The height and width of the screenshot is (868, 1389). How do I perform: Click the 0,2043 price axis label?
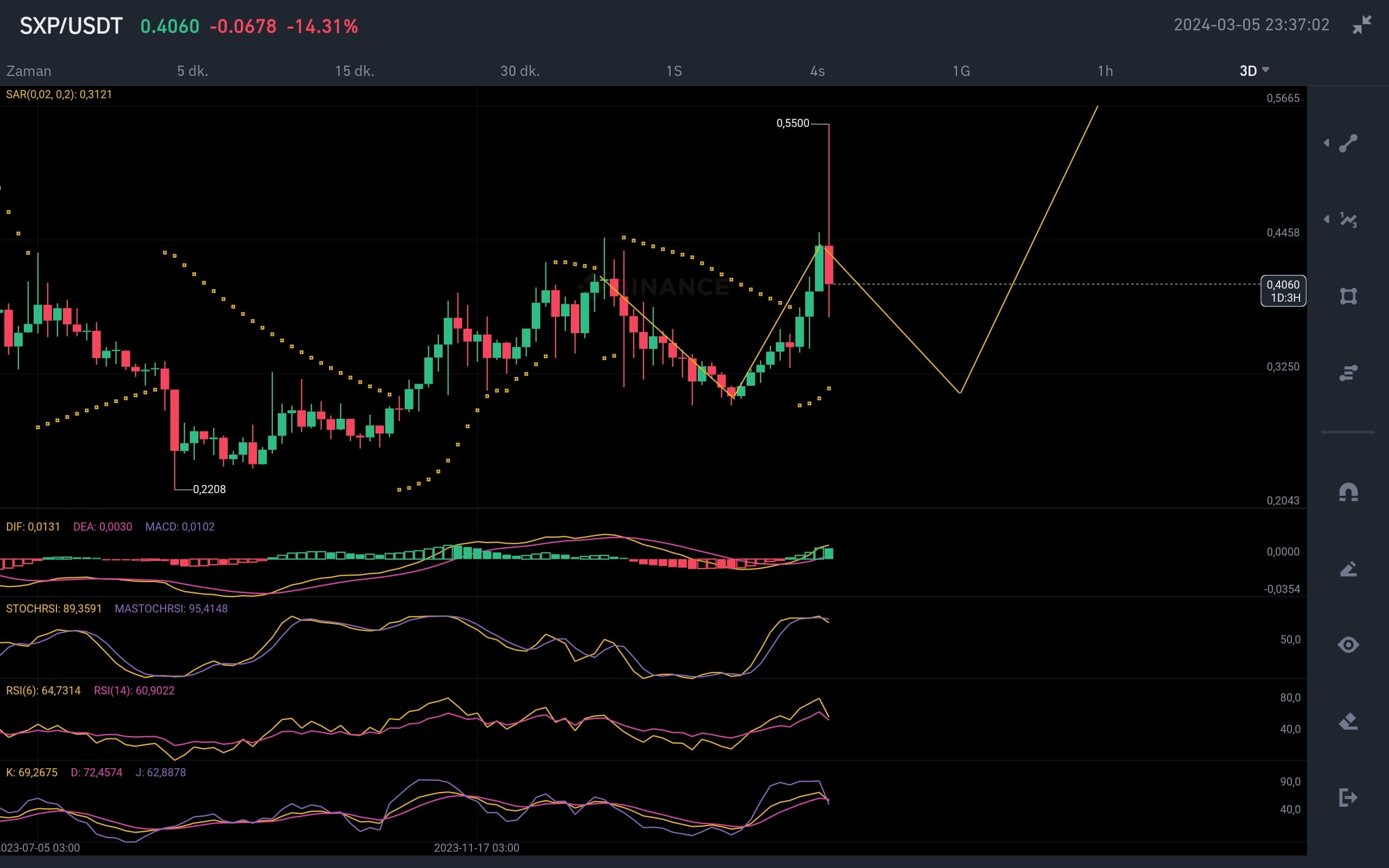click(1283, 501)
